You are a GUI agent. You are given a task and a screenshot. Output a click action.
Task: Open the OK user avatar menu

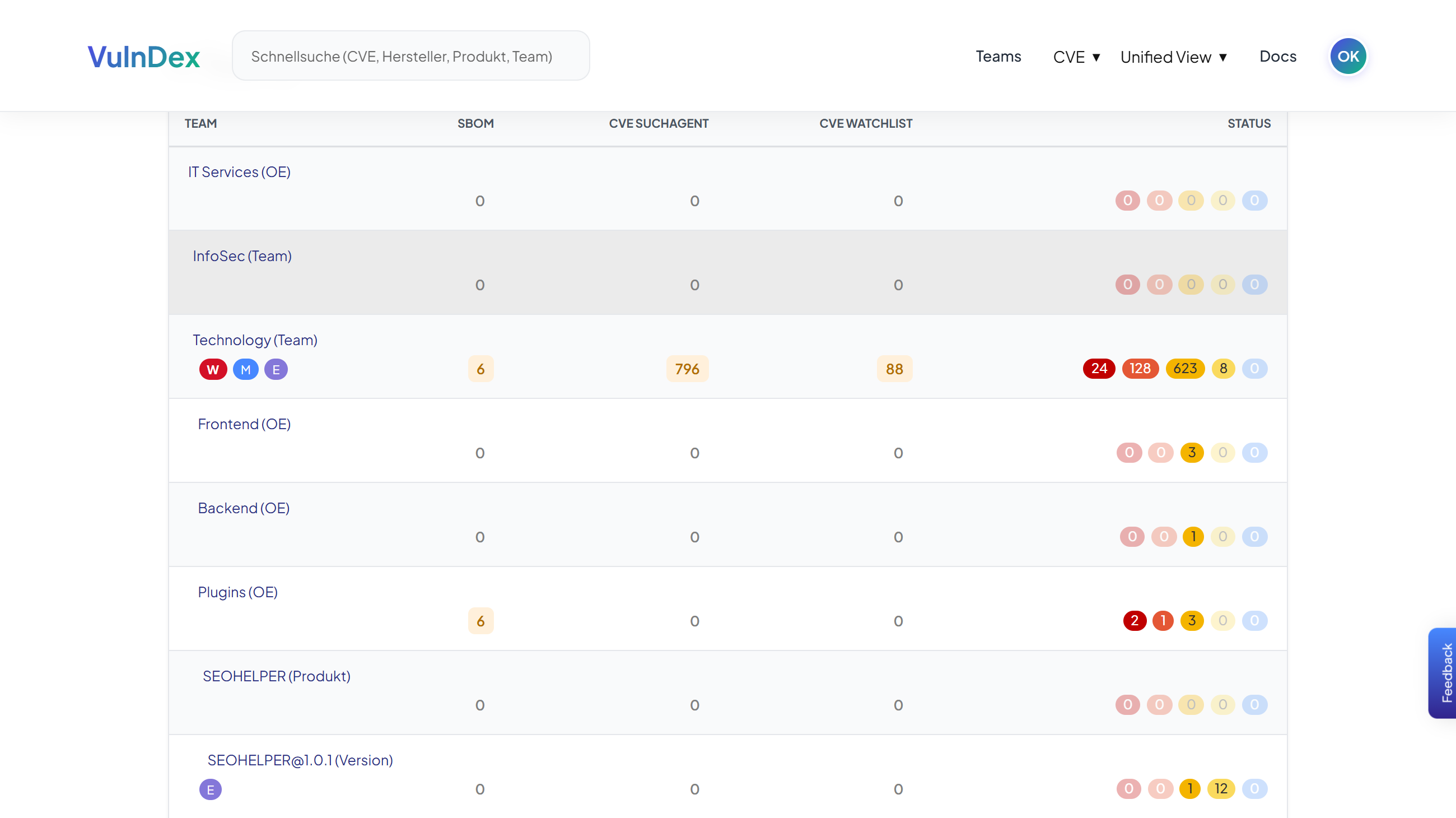click(x=1348, y=55)
